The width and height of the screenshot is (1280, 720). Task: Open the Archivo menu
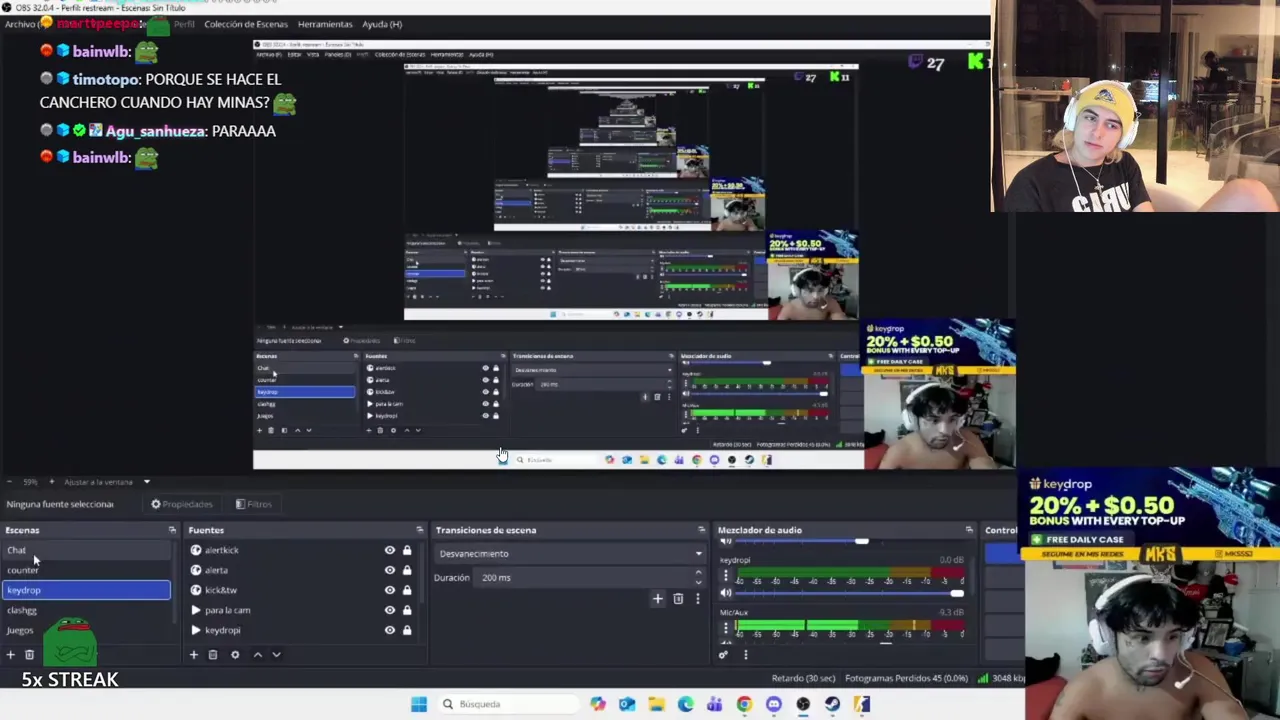(20, 24)
